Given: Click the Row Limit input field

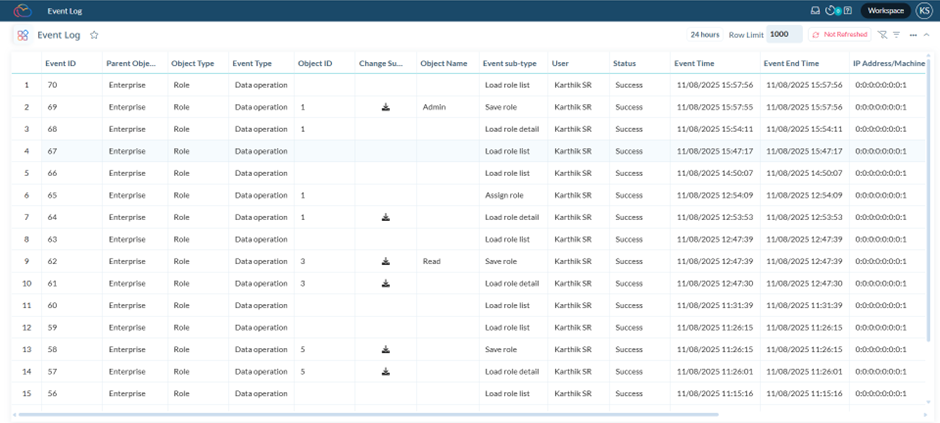Looking at the screenshot, I should point(783,35).
